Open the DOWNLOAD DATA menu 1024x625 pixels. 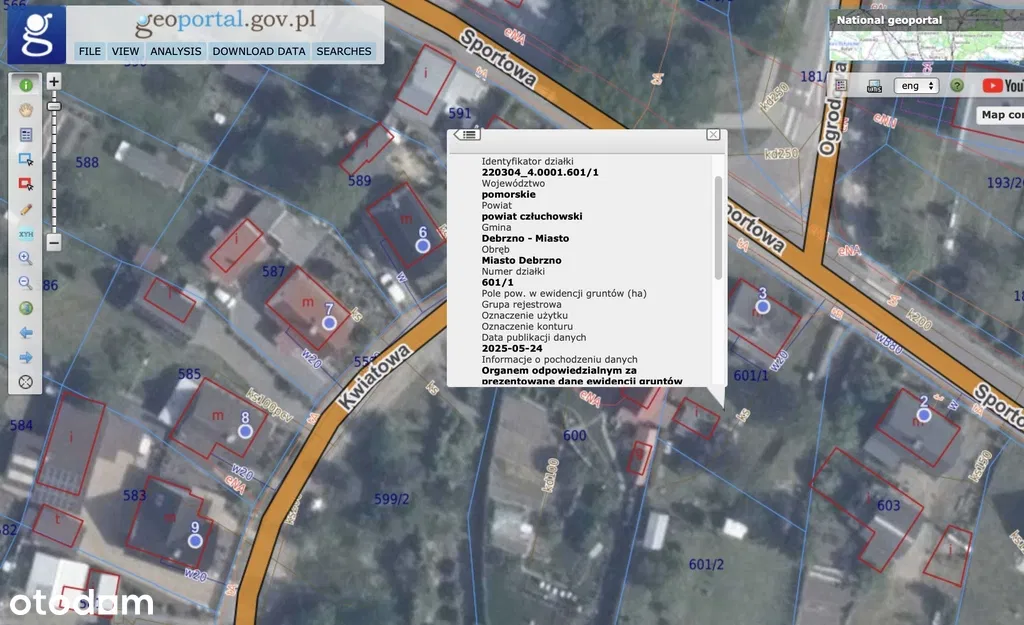click(x=259, y=51)
